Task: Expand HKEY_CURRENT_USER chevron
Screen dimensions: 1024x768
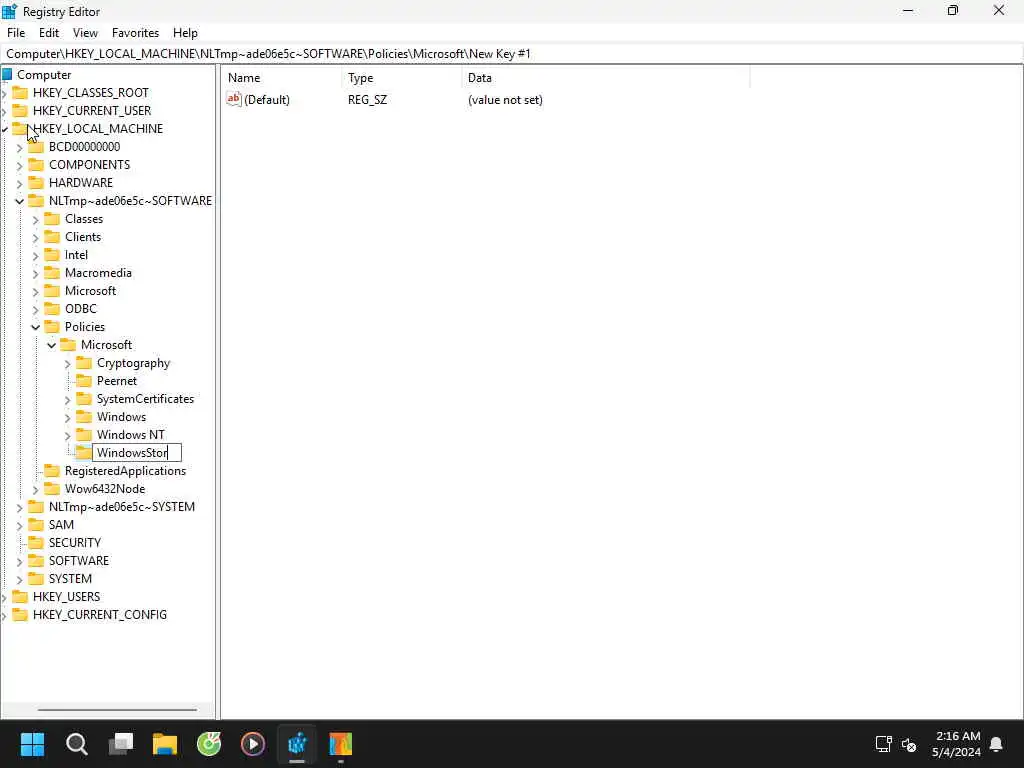Action: (x=5, y=112)
